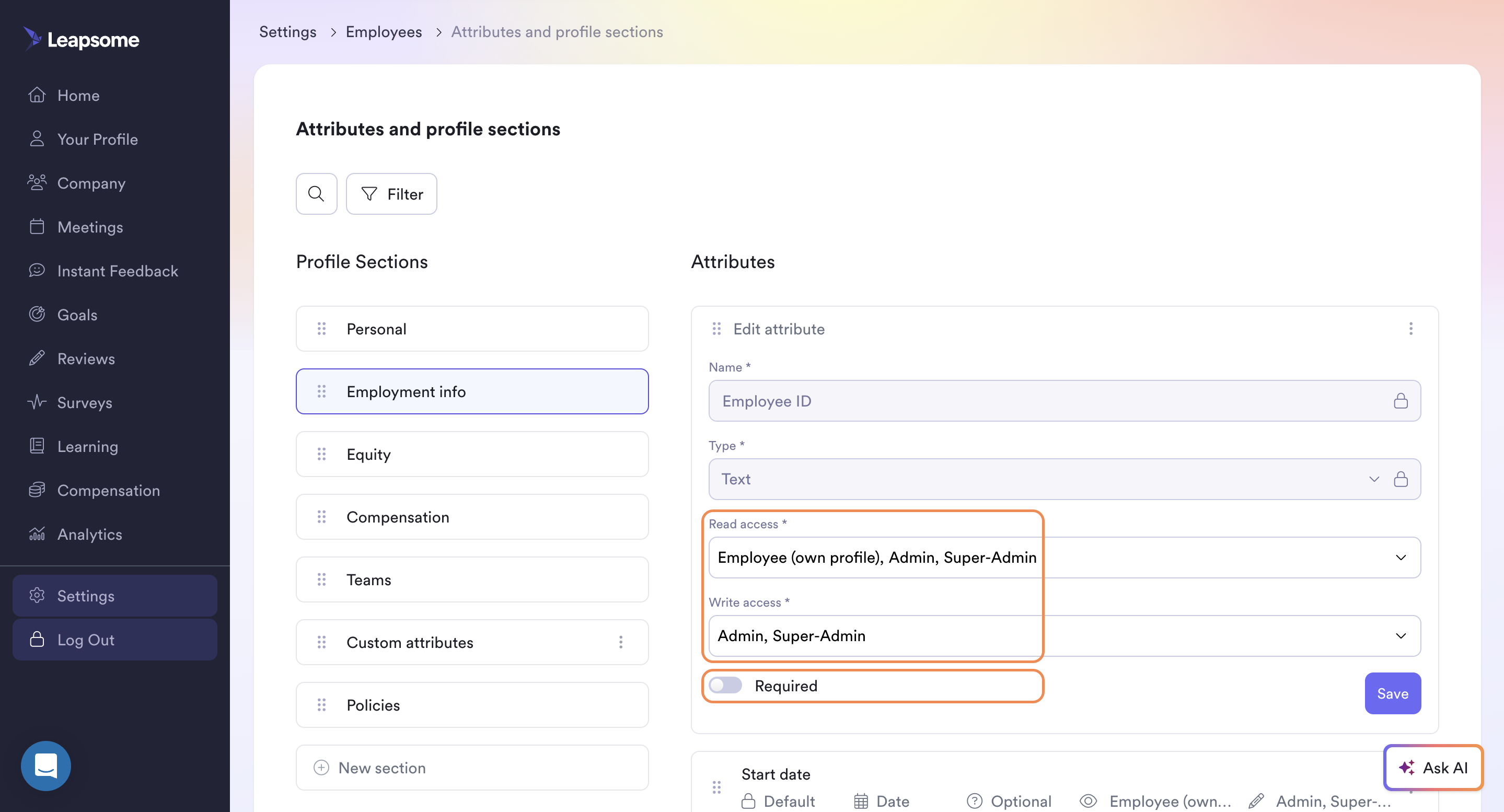The height and width of the screenshot is (812, 1504).
Task: Click the drag handle on Policies section
Action: pyautogui.click(x=322, y=704)
